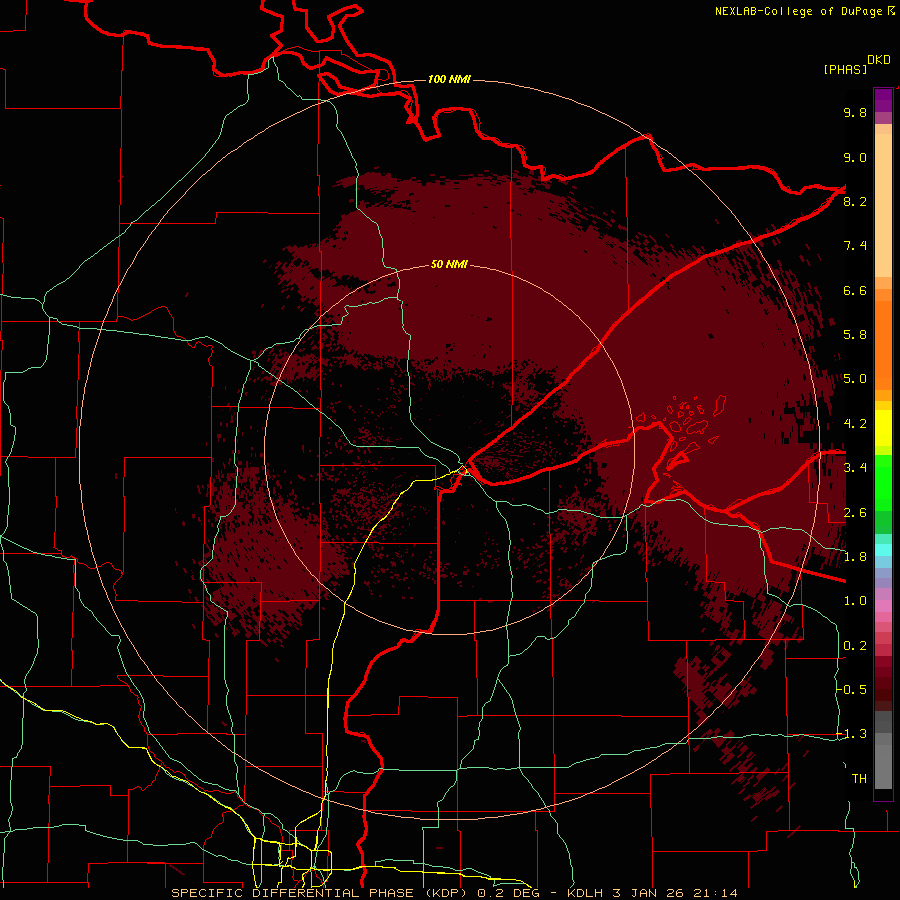This screenshot has width=900, height=900.
Task: Pick the gray segment of the color bar
Action: point(883,749)
